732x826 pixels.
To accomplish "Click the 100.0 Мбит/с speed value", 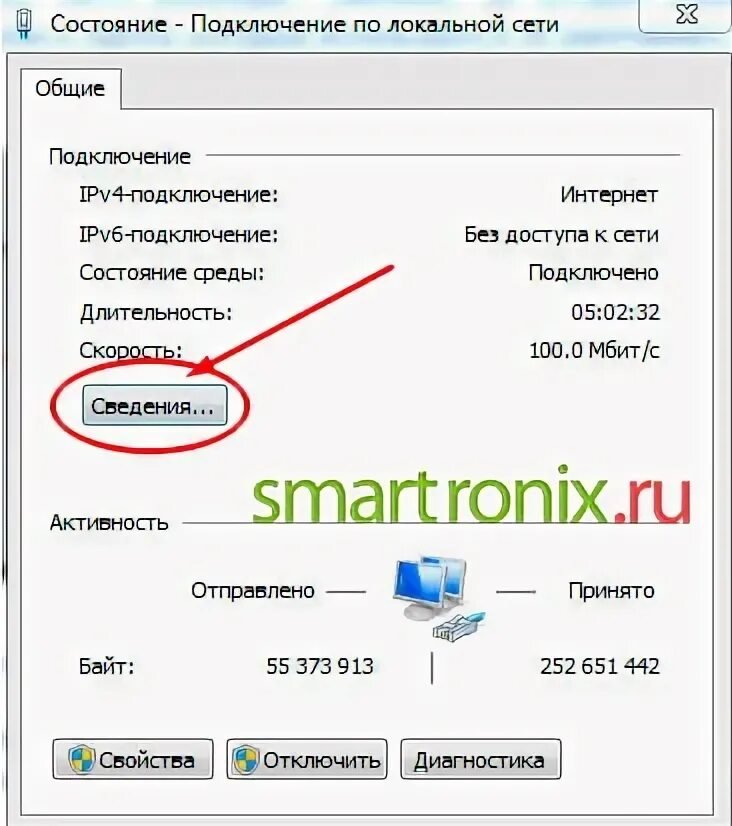I will click(x=594, y=350).
